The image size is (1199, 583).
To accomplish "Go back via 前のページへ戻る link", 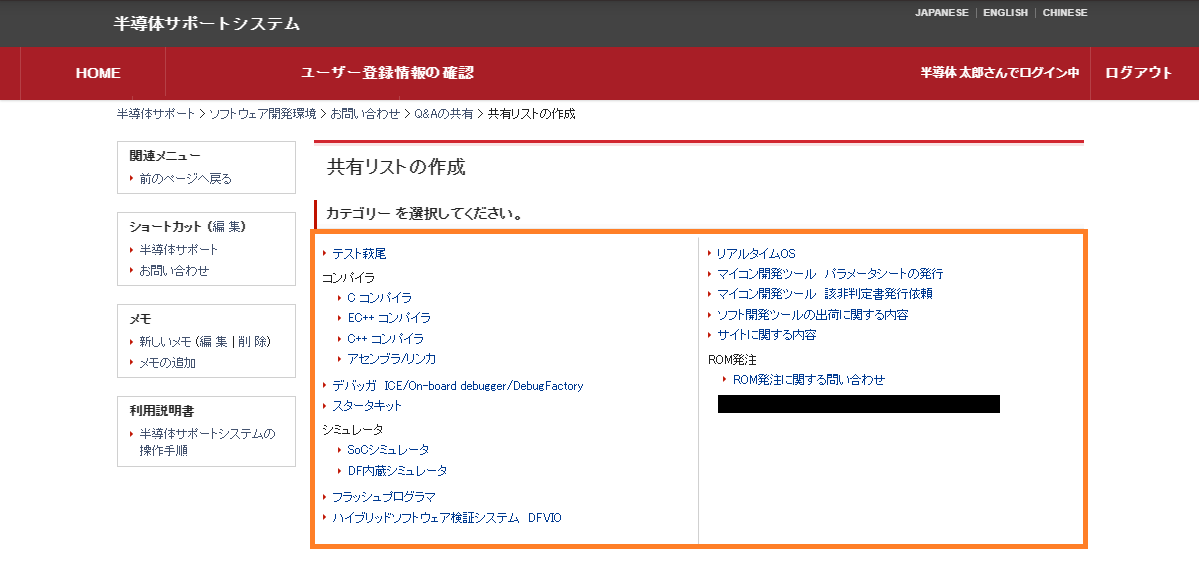I will (185, 178).
